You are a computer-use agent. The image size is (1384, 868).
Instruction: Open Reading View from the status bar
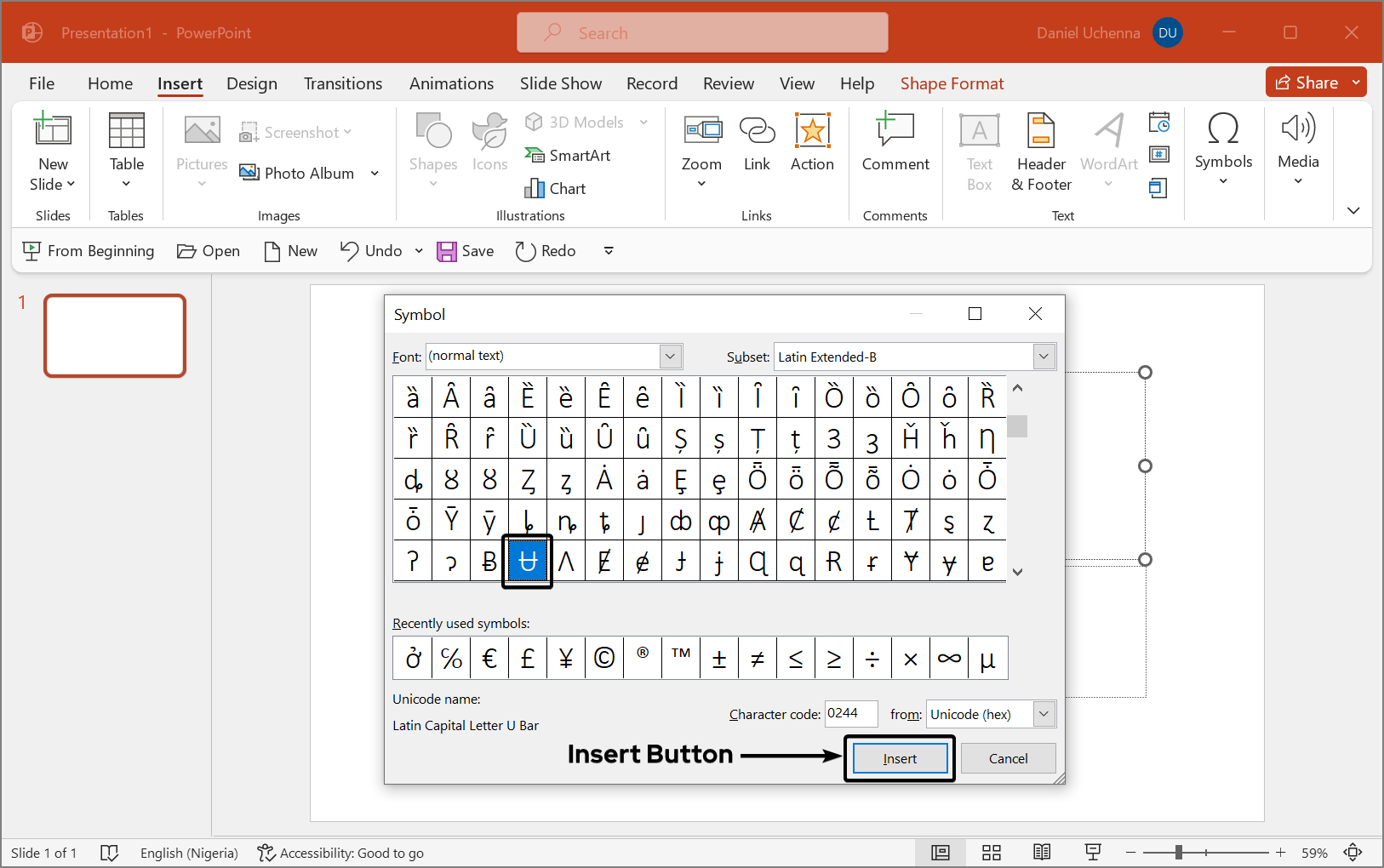[x=1042, y=853]
